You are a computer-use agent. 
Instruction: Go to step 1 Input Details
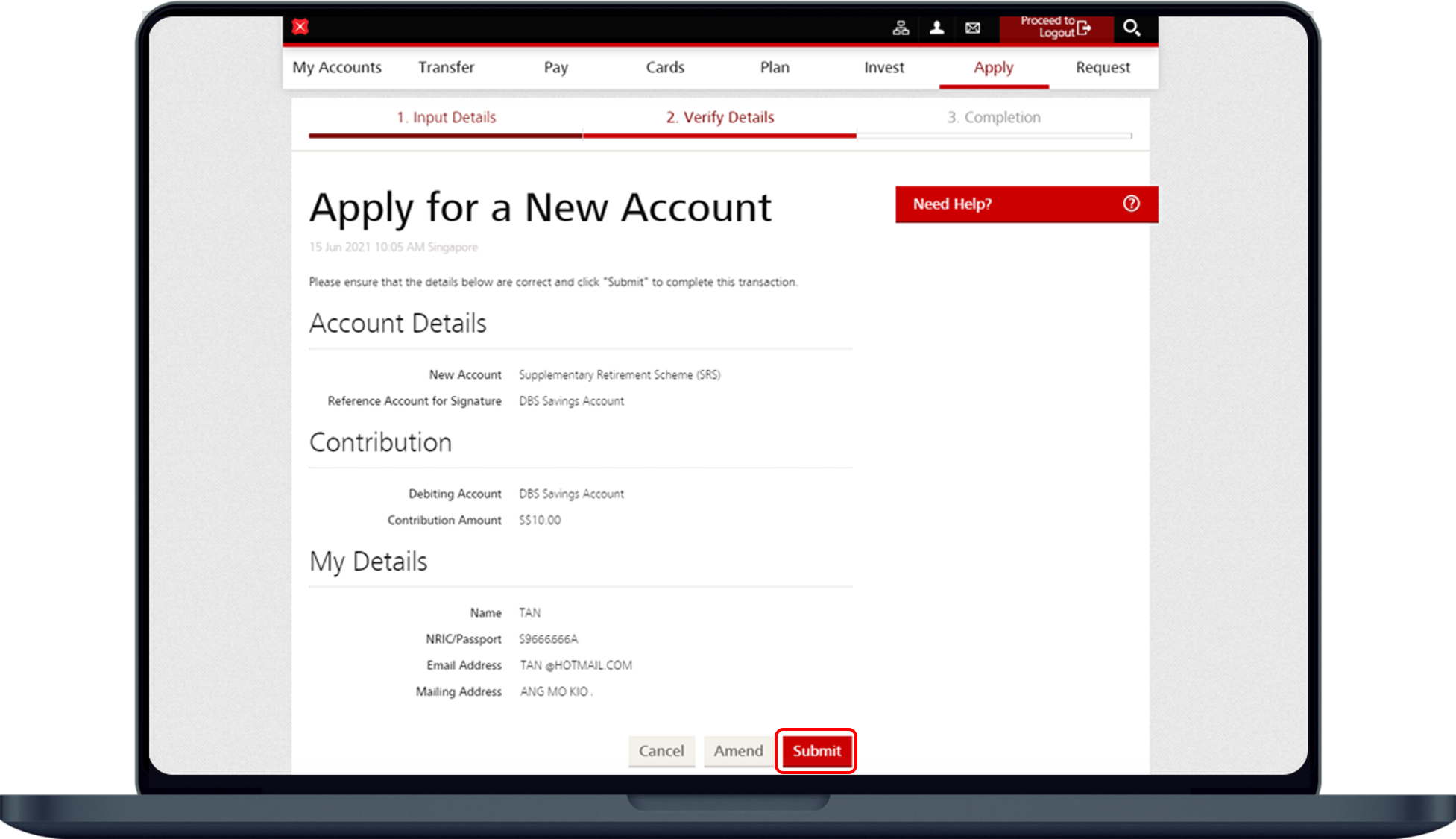pos(446,117)
